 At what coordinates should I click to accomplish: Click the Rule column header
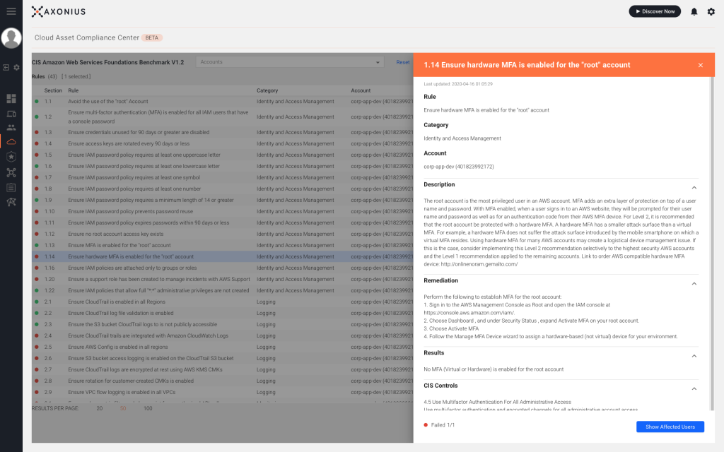coord(73,90)
